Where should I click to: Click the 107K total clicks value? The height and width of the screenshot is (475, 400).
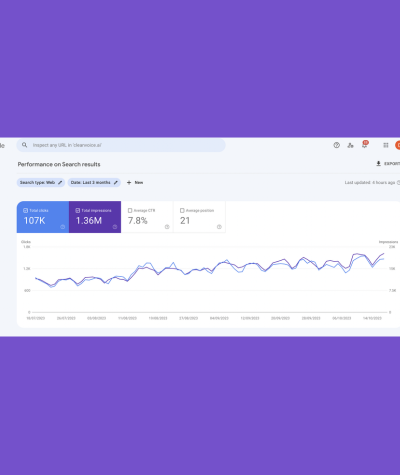[34, 220]
